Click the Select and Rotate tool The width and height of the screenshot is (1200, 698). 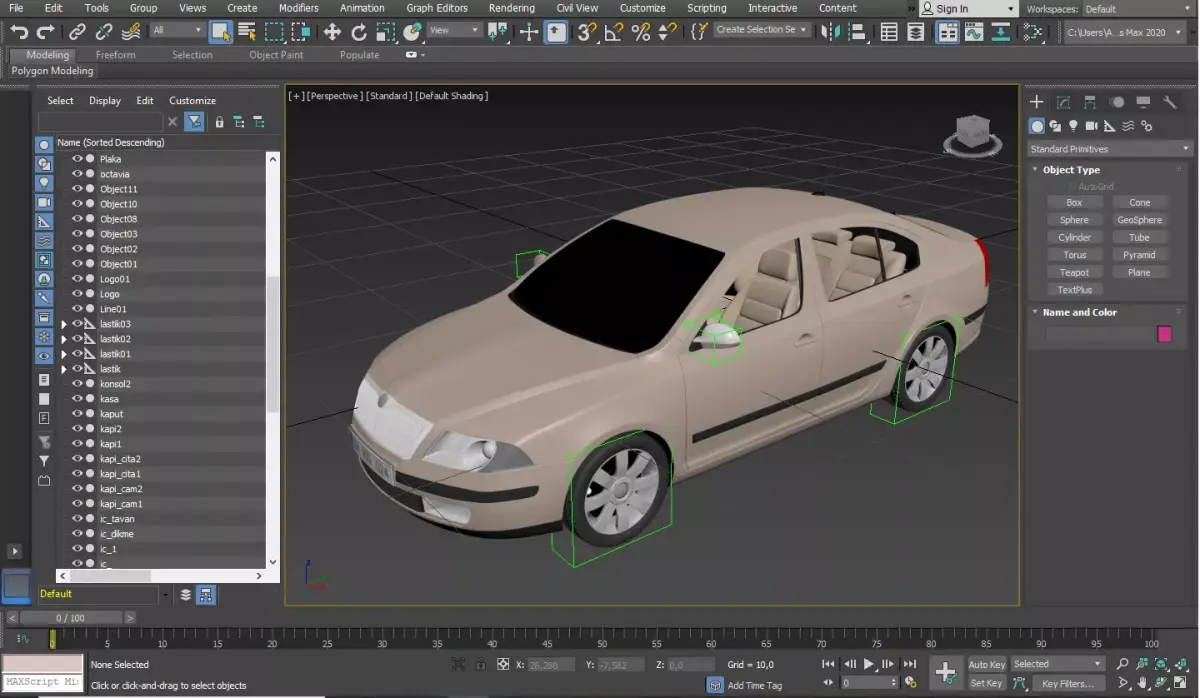pos(359,32)
